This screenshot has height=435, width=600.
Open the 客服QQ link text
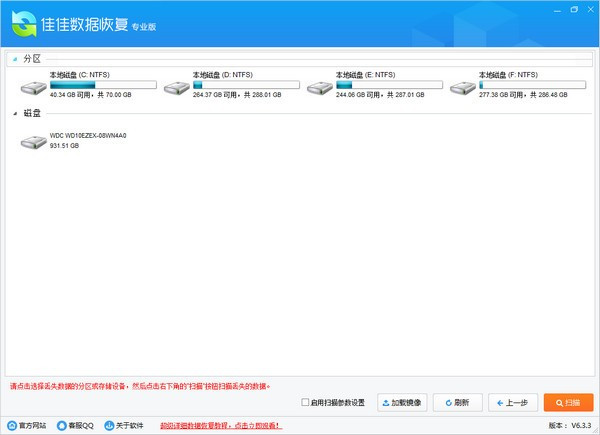pos(81,425)
